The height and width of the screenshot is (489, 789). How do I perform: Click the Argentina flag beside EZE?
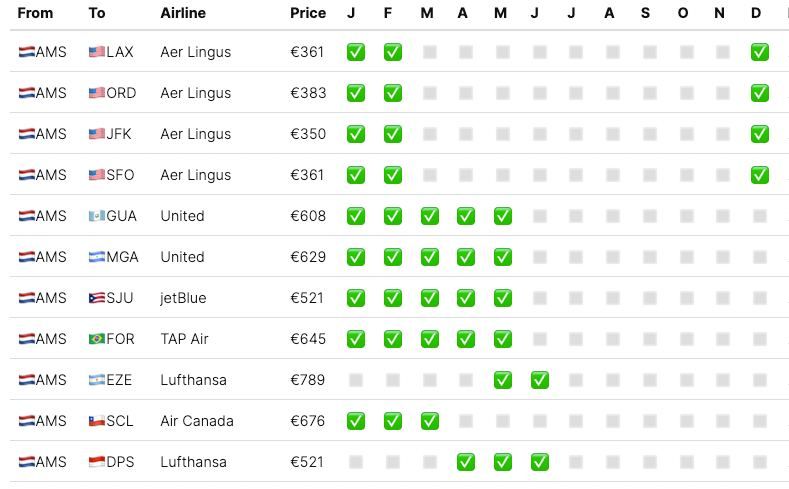coord(96,380)
